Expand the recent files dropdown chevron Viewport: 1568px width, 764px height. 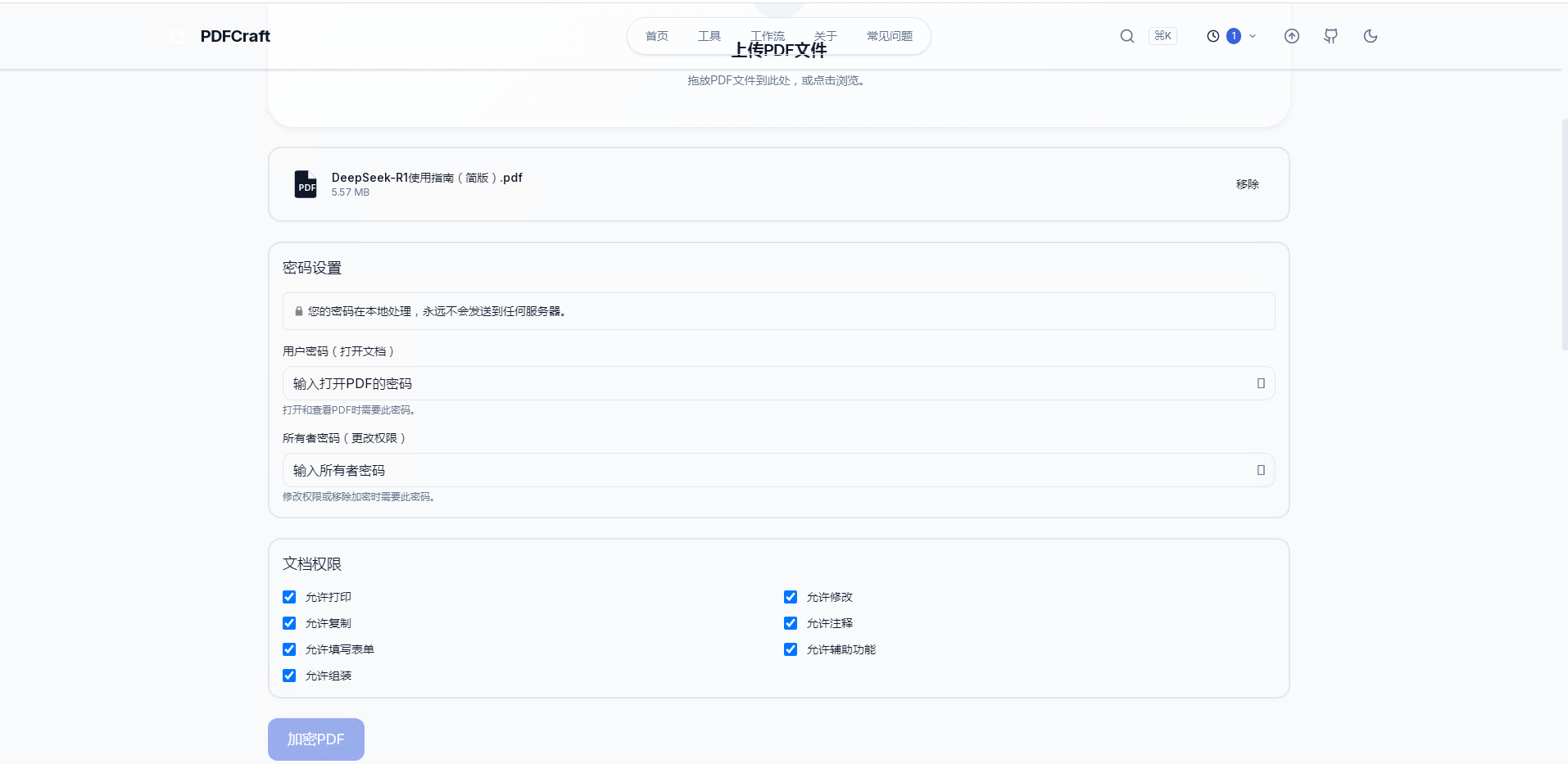tap(1253, 36)
